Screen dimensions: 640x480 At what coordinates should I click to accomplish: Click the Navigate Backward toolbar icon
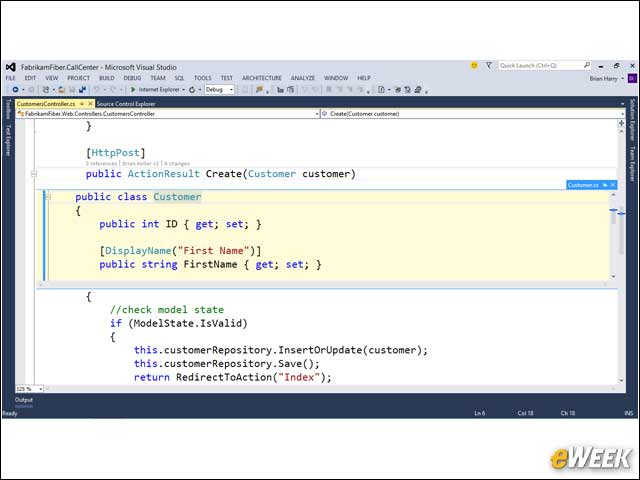(x=15, y=89)
